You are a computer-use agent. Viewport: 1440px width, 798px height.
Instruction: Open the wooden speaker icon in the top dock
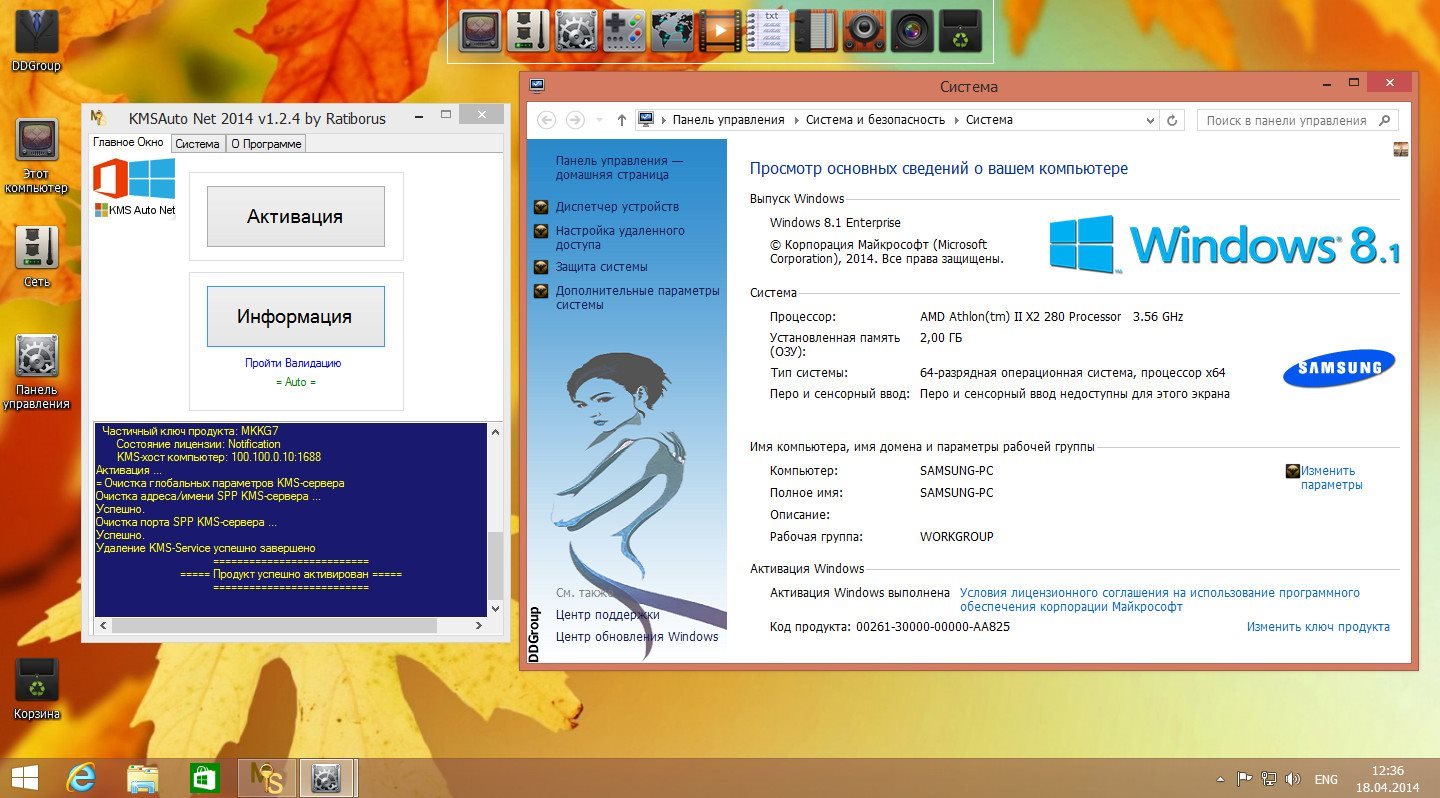pos(864,31)
